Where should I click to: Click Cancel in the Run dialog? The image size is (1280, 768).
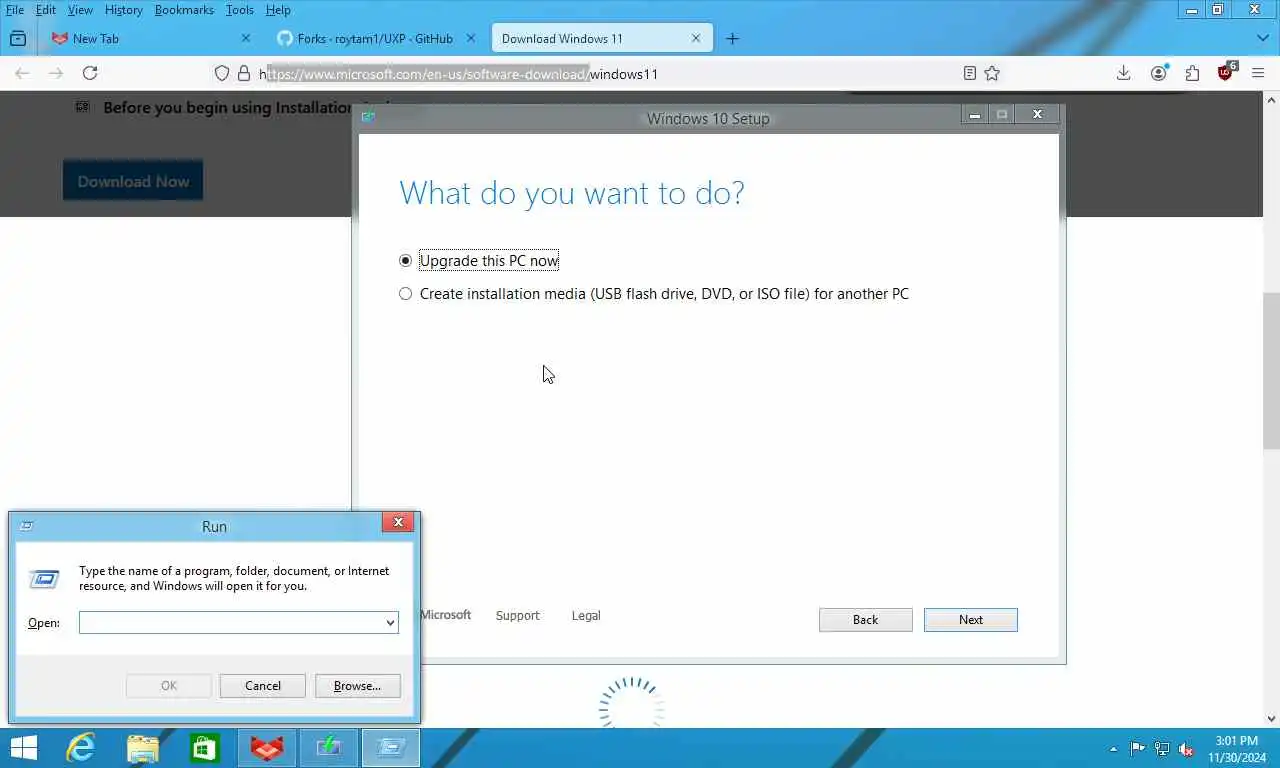point(263,686)
